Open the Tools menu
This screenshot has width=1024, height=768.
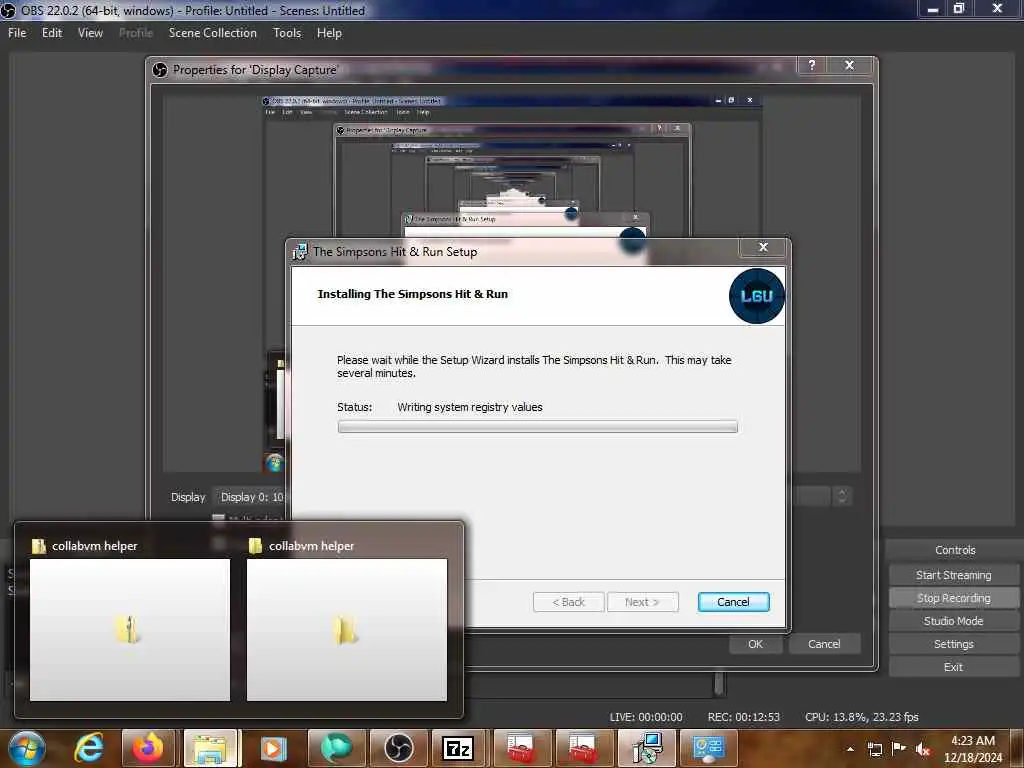click(x=287, y=33)
